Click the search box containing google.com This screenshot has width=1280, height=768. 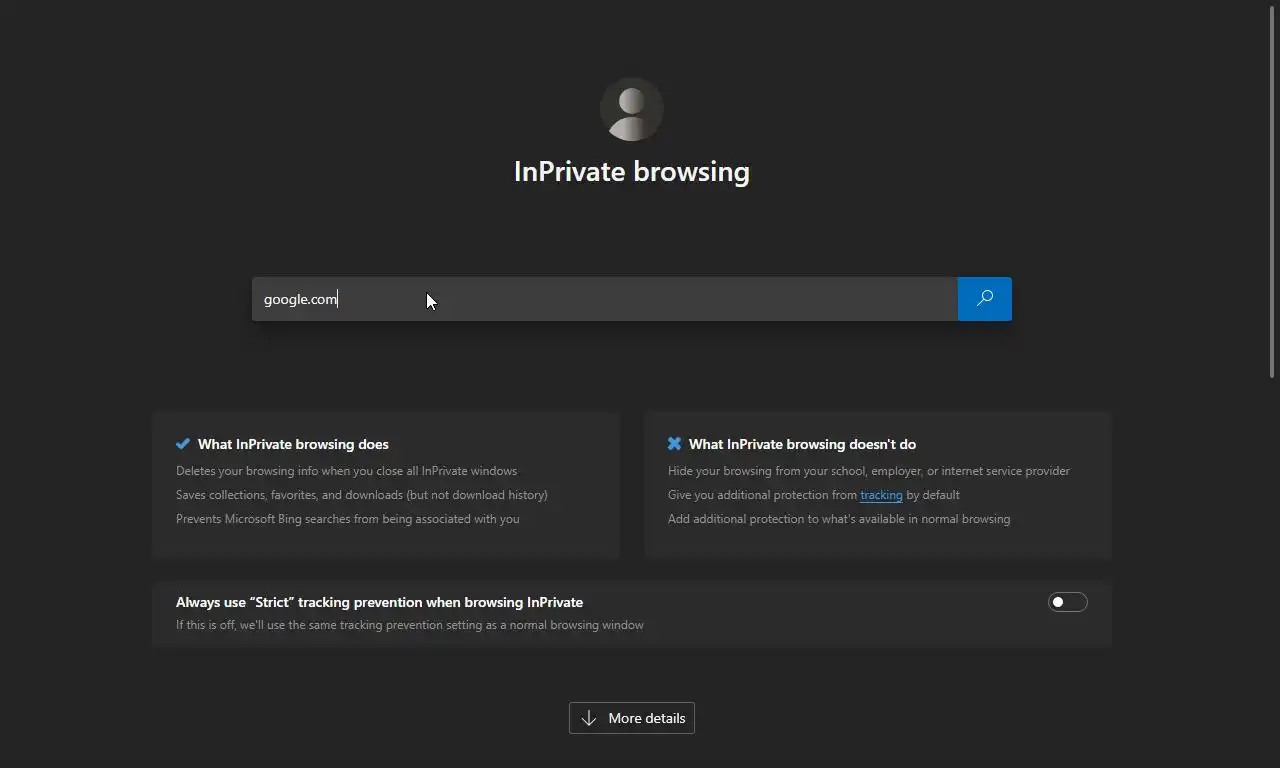(x=605, y=299)
